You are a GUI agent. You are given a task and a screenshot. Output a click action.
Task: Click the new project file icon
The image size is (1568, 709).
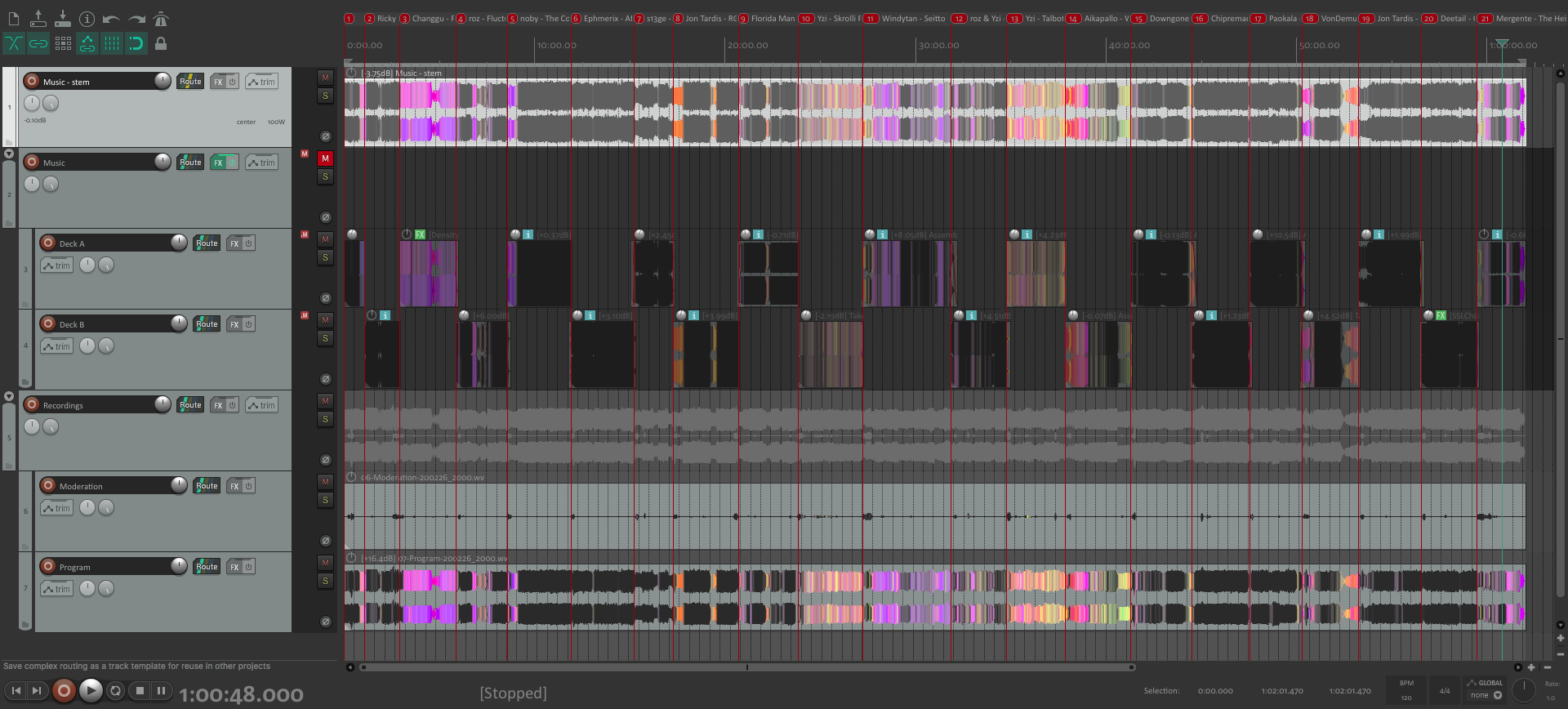[14, 19]
